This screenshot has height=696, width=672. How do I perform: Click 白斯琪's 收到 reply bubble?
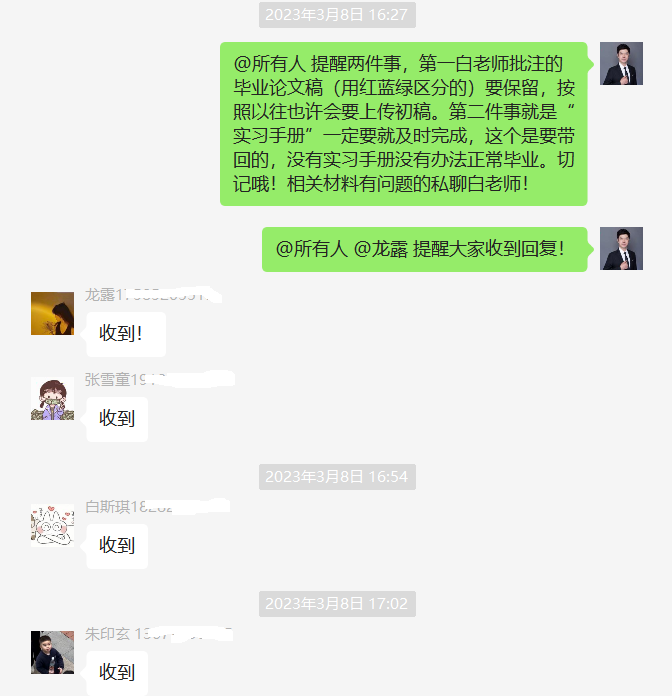tap(117, 546)
